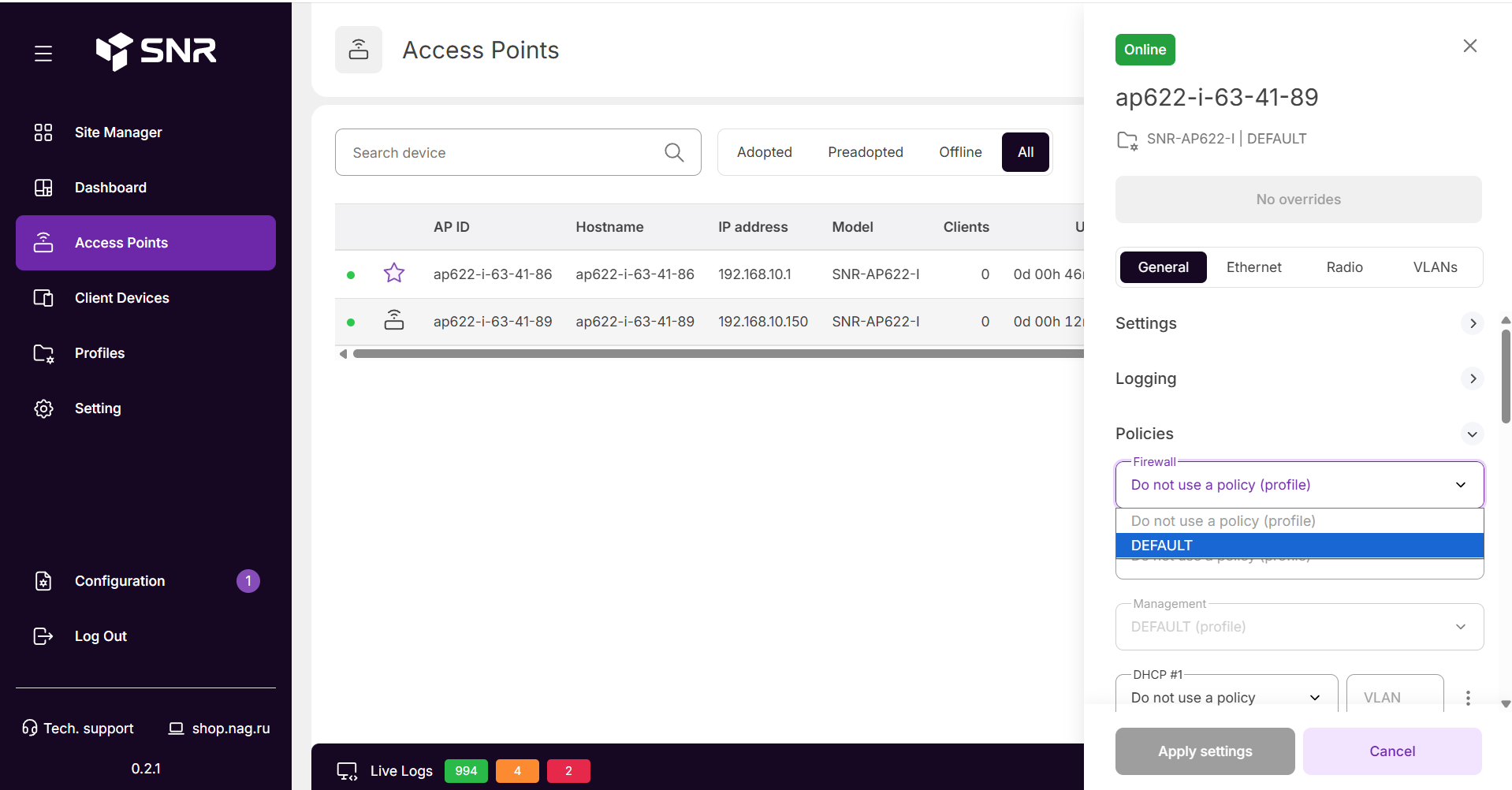Filter by Offline devices
The width and height of the screenshot is (1512, 790).
point(960,152)
